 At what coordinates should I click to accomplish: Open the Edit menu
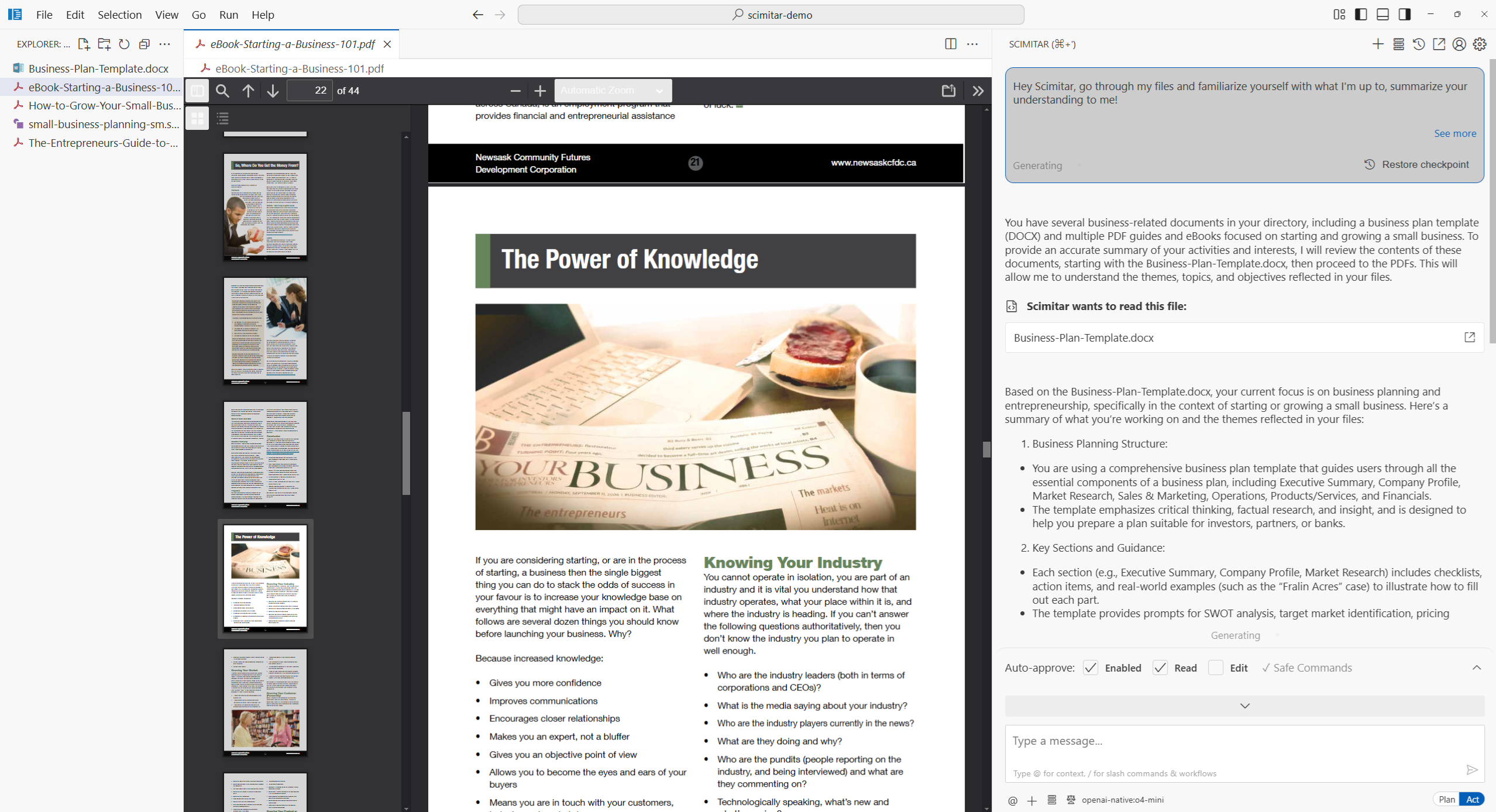75,15
